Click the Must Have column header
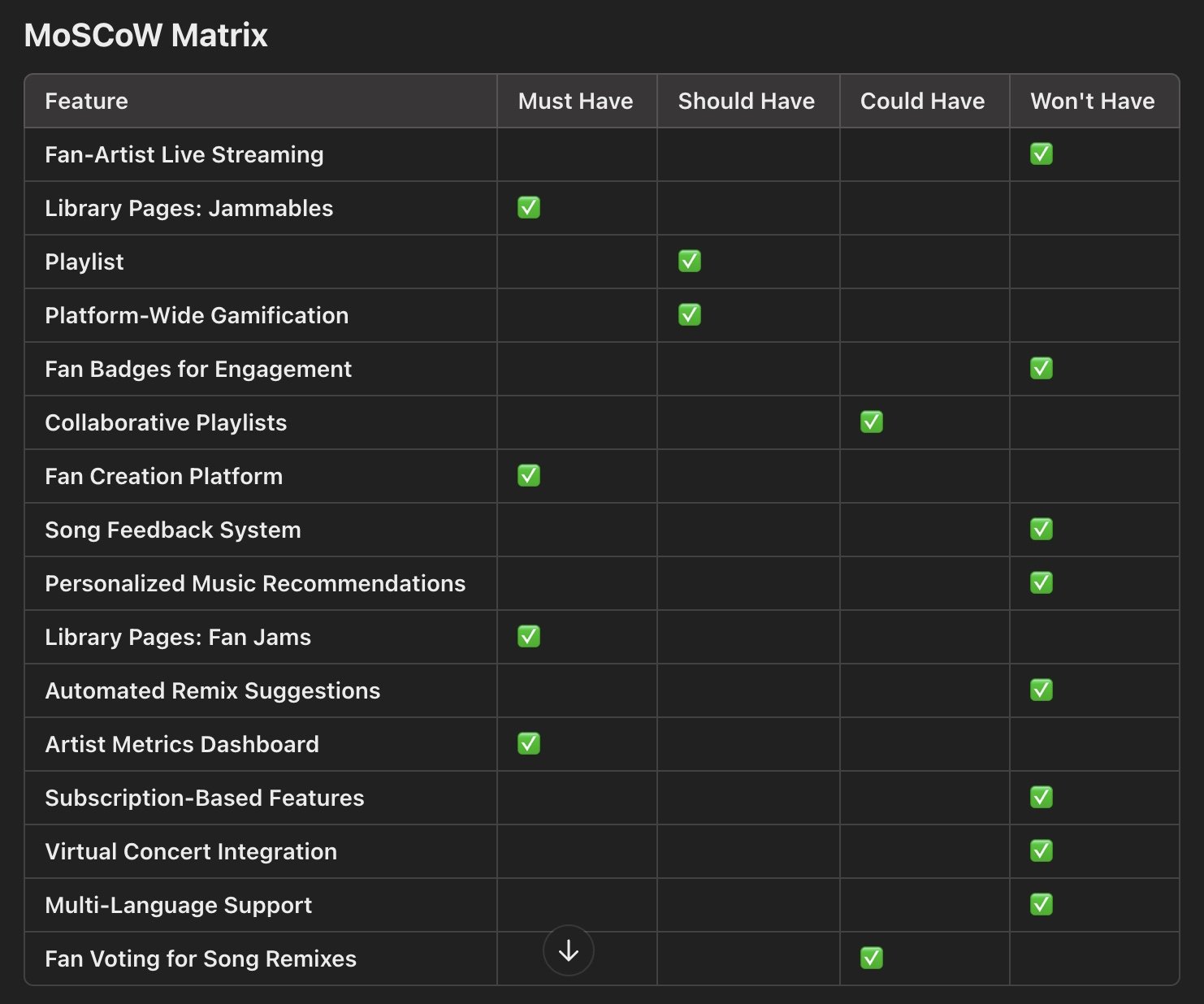This screenshot has width=1204, height=1004. click(576, 101)
